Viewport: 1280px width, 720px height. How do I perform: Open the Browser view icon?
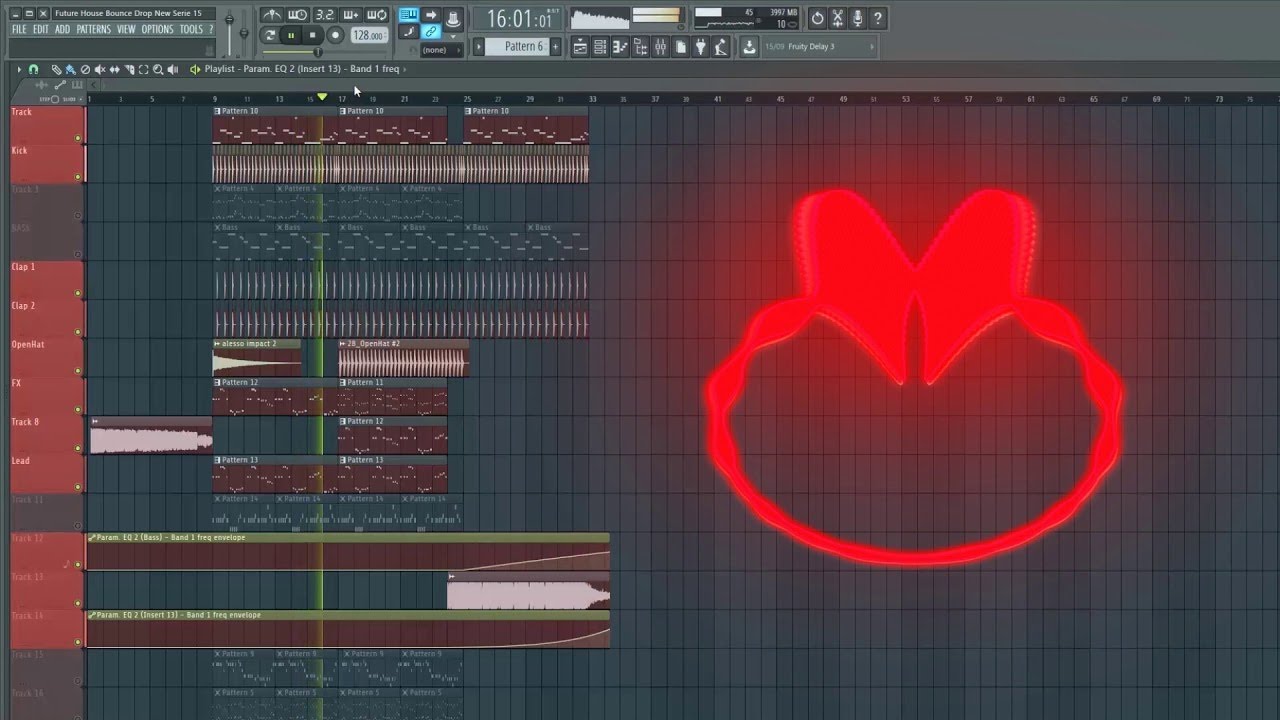(640, 46)
